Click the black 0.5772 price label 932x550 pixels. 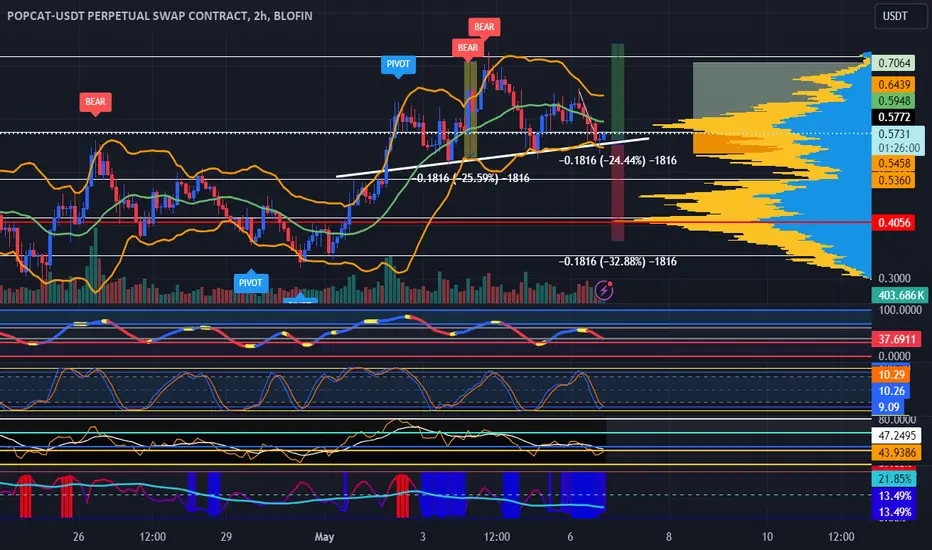pyautogui.click(x=894, y=117)
